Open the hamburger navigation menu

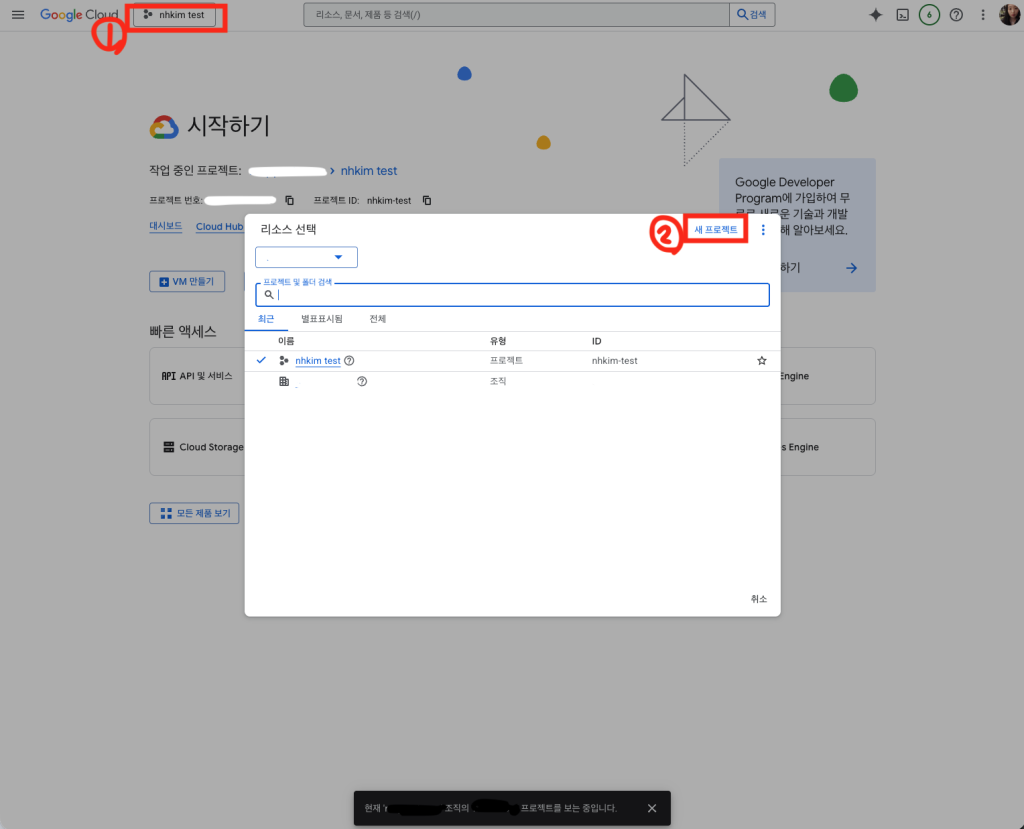coord(17,15)
